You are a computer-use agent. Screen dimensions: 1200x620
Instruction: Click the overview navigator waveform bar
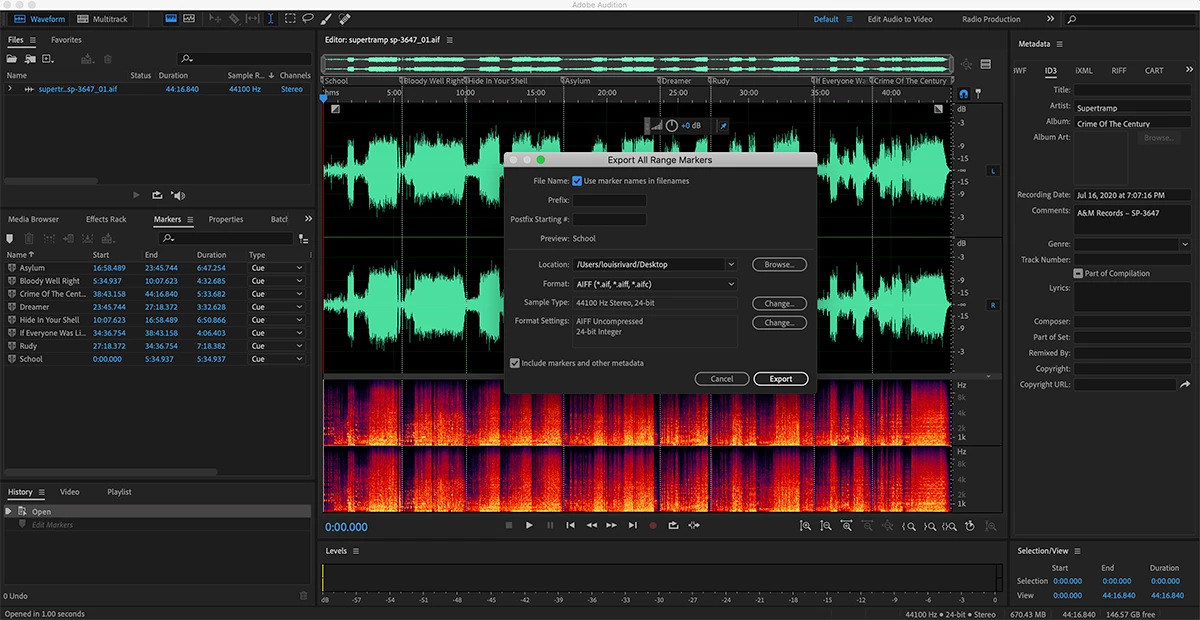click(635, 64)
